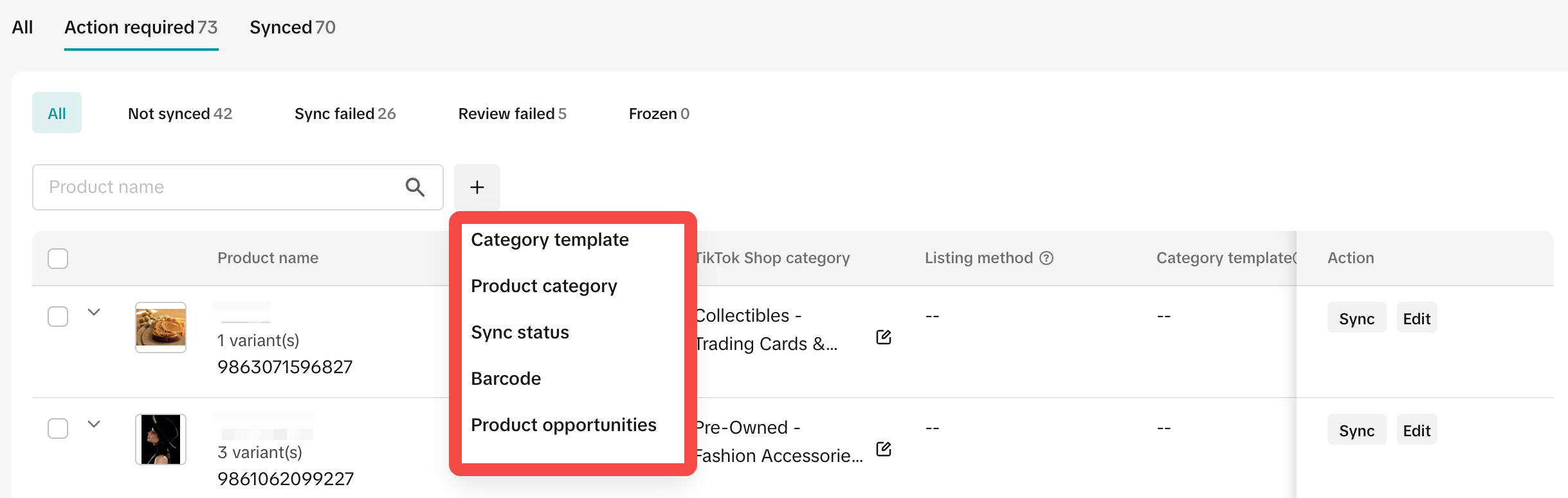The image size is (1568, 498).
Task: Select checkbox for product 9863071596827
Action: (58, 317)
